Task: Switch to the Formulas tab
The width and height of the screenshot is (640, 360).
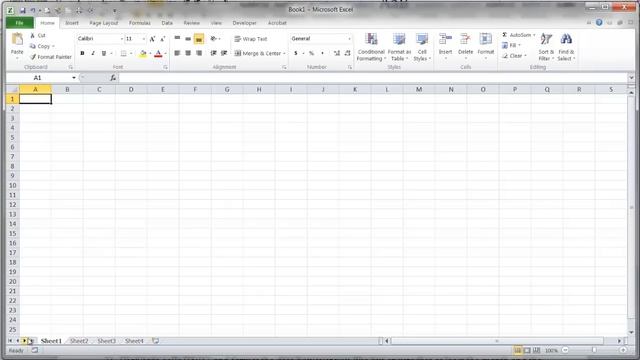Action: click(140, 23)
